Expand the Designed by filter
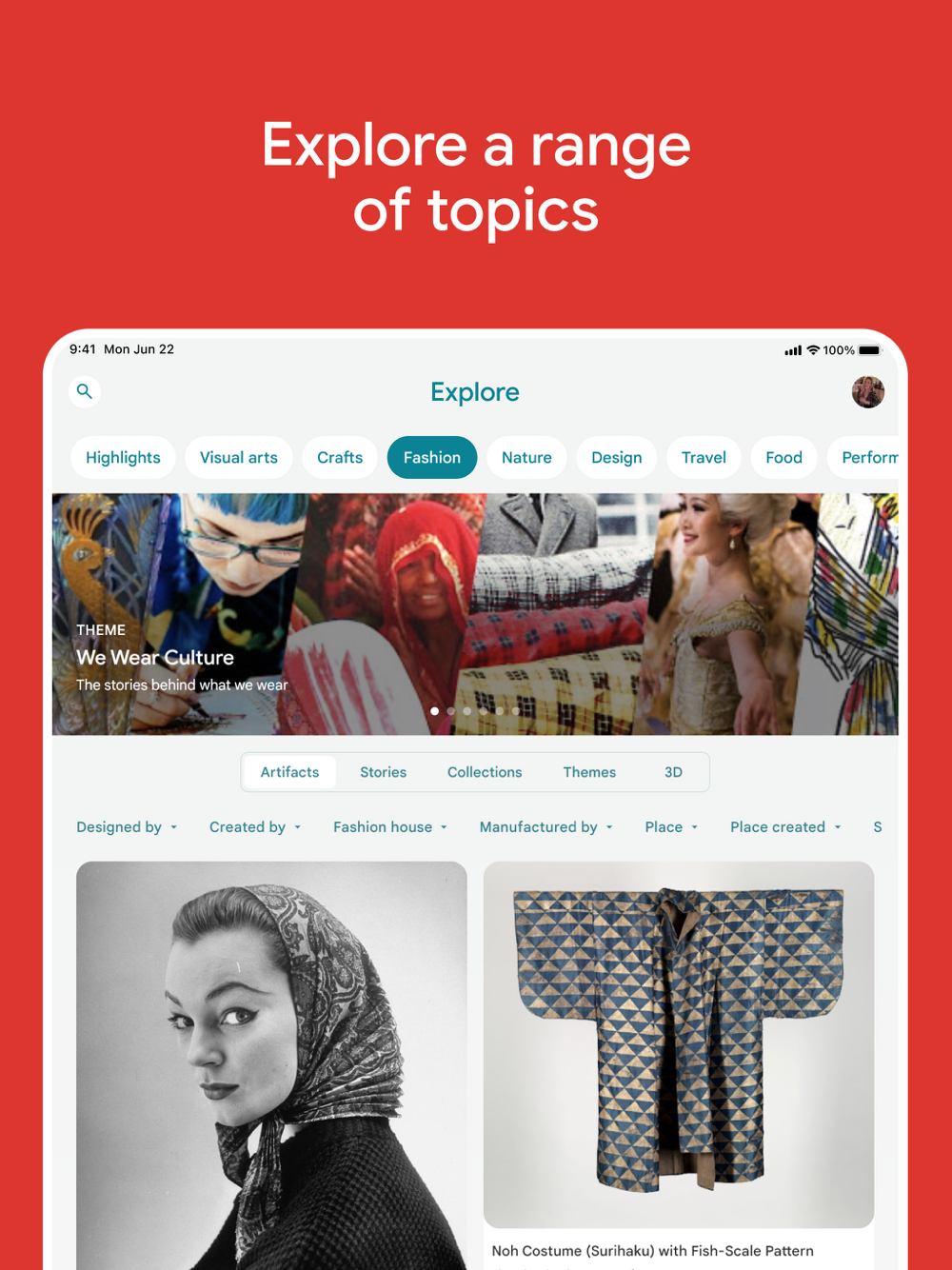This screenshot has width=952, height=1270. (x=127, y=827)
